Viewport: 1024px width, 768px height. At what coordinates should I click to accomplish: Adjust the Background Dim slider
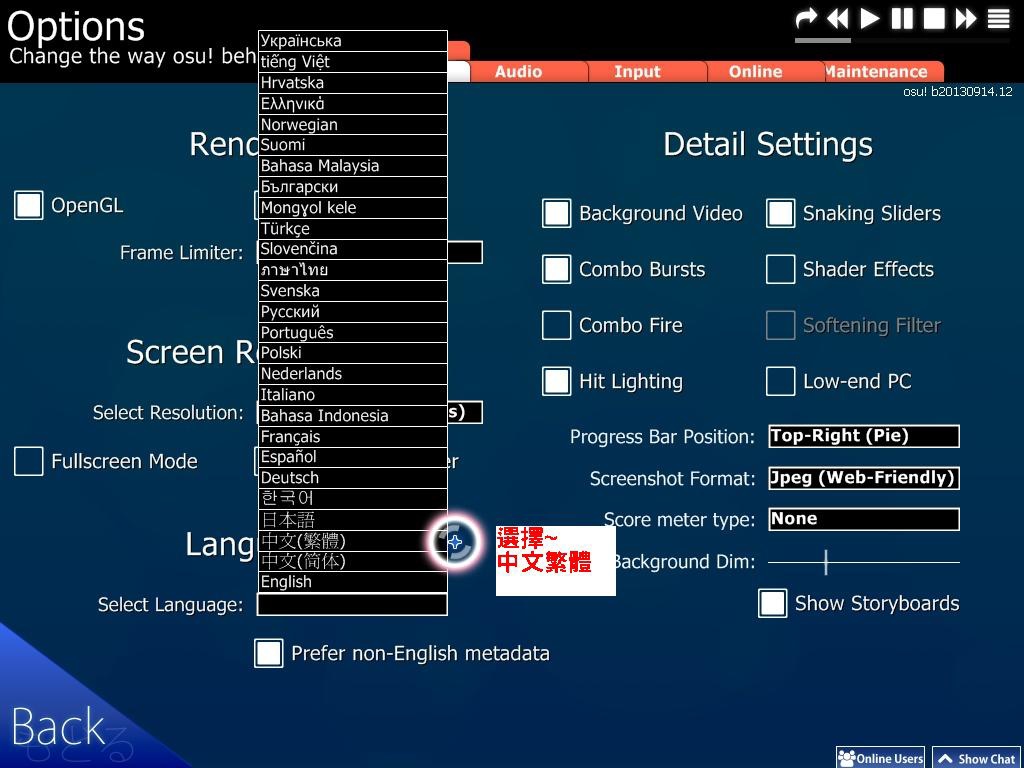point(864,562)
